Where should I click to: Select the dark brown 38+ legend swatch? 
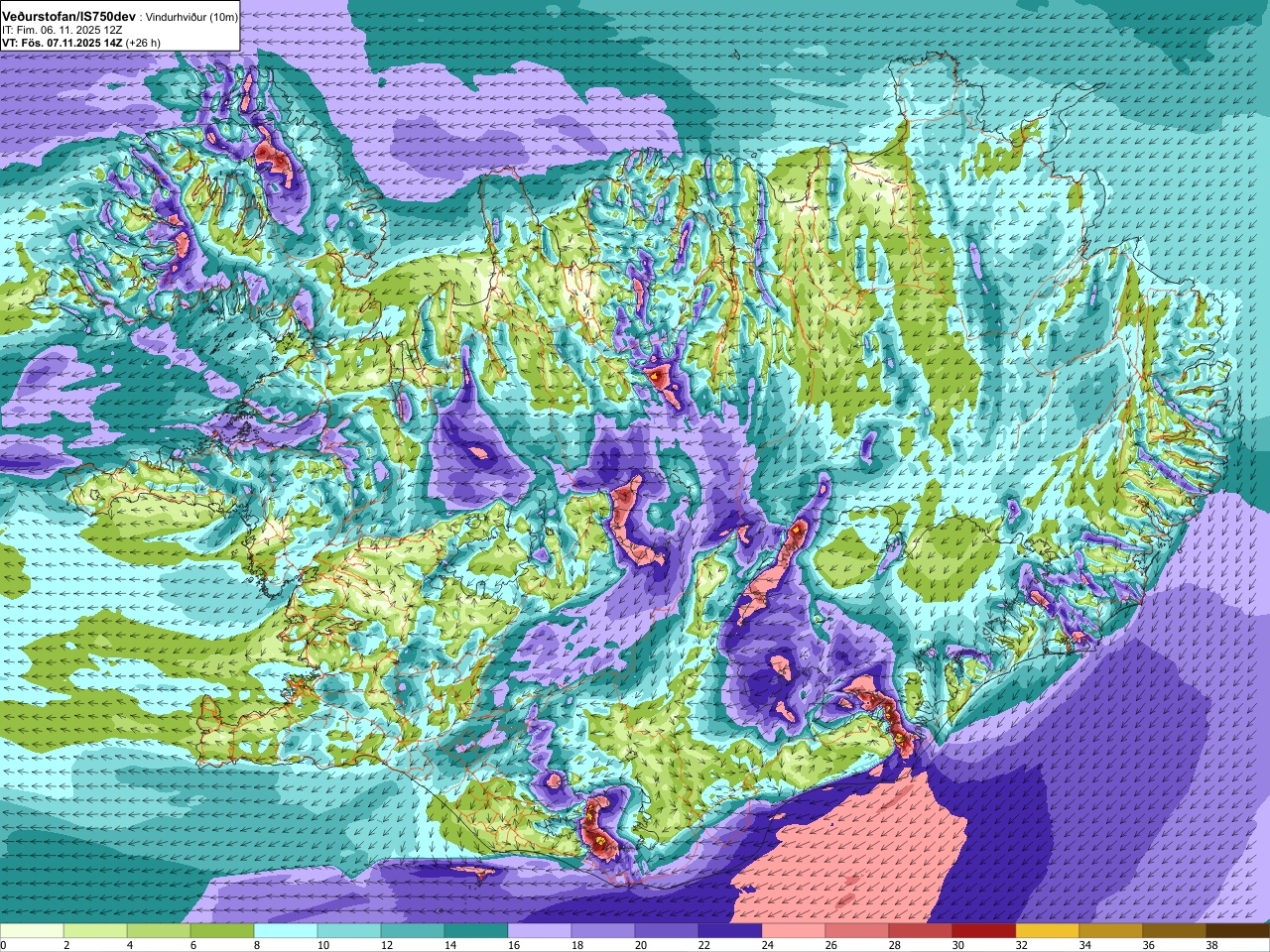pyautogui.click(x=1238, y=931)
